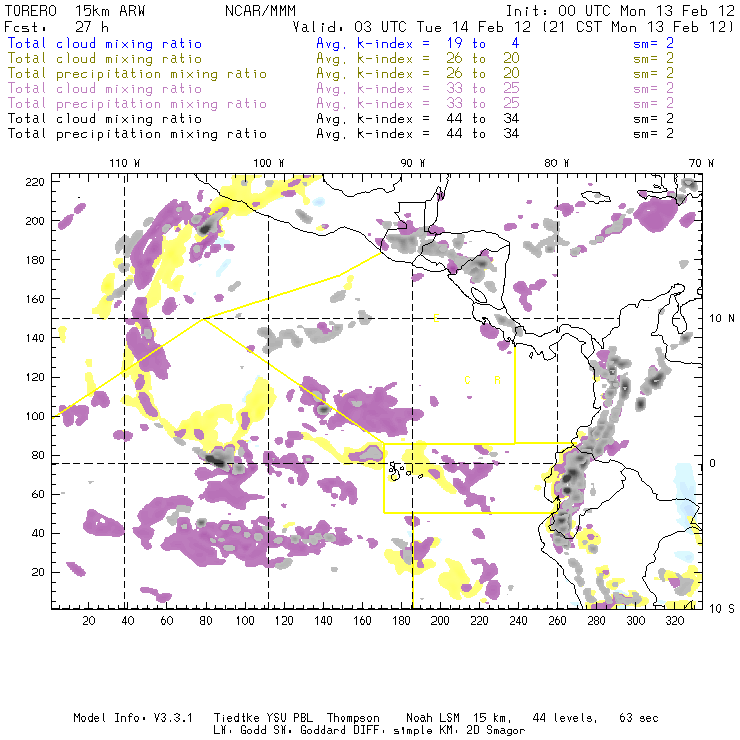Click the "Valid: 03 UTC Tue 14 Feb 12" text

pyautogui.click(x=412, y=27)
